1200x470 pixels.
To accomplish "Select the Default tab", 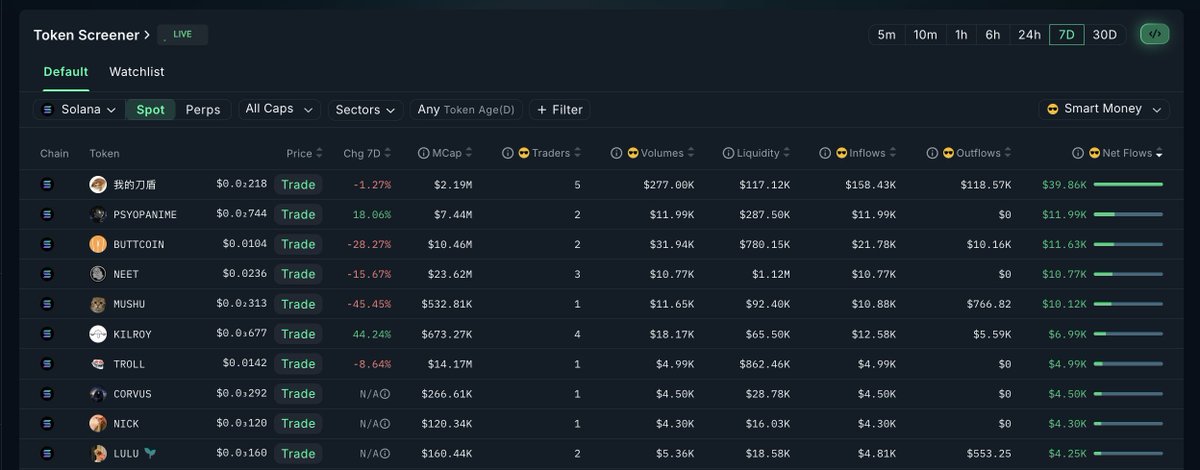I will pos(66,72).
